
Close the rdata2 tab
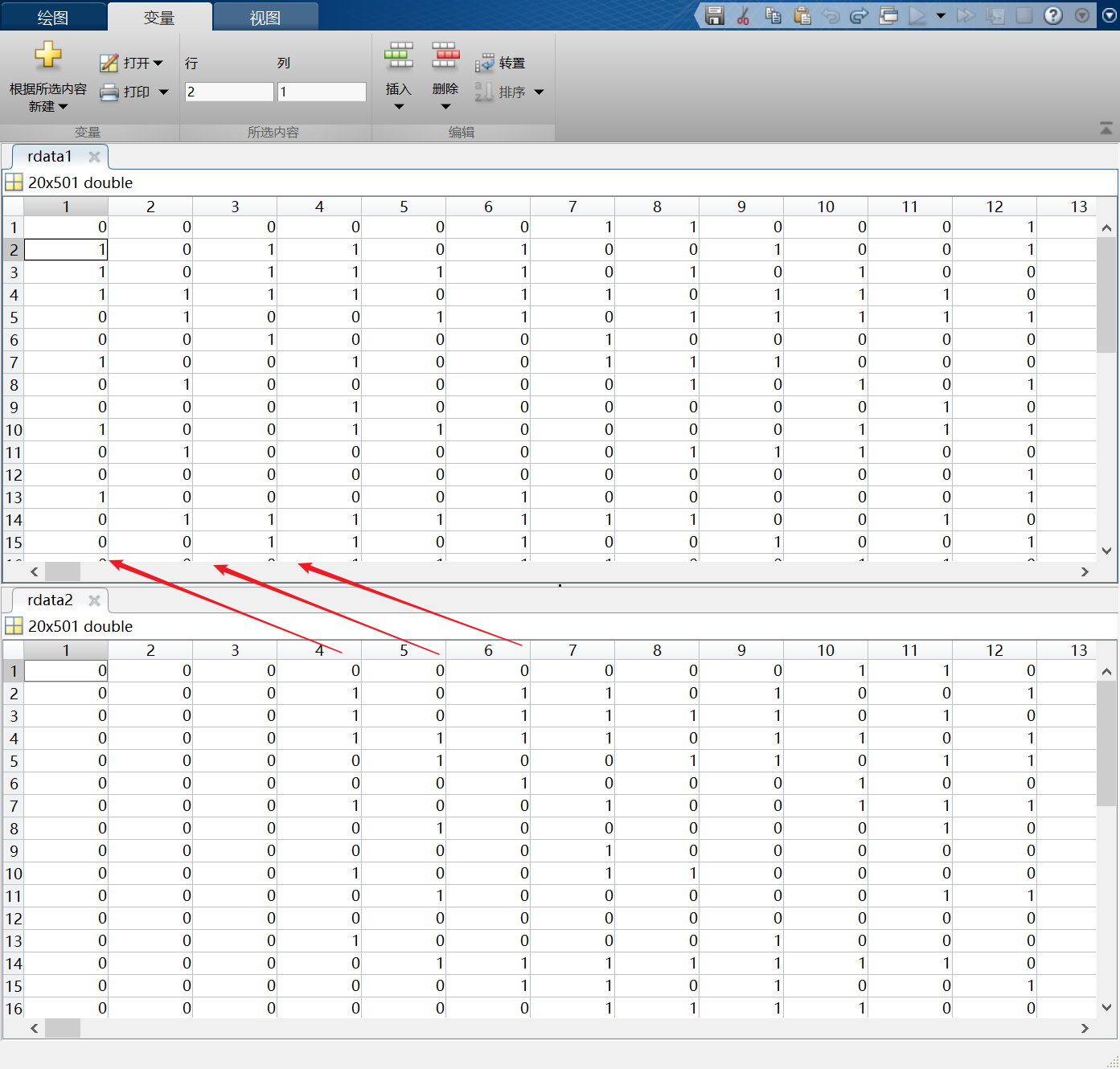[94, 600]
